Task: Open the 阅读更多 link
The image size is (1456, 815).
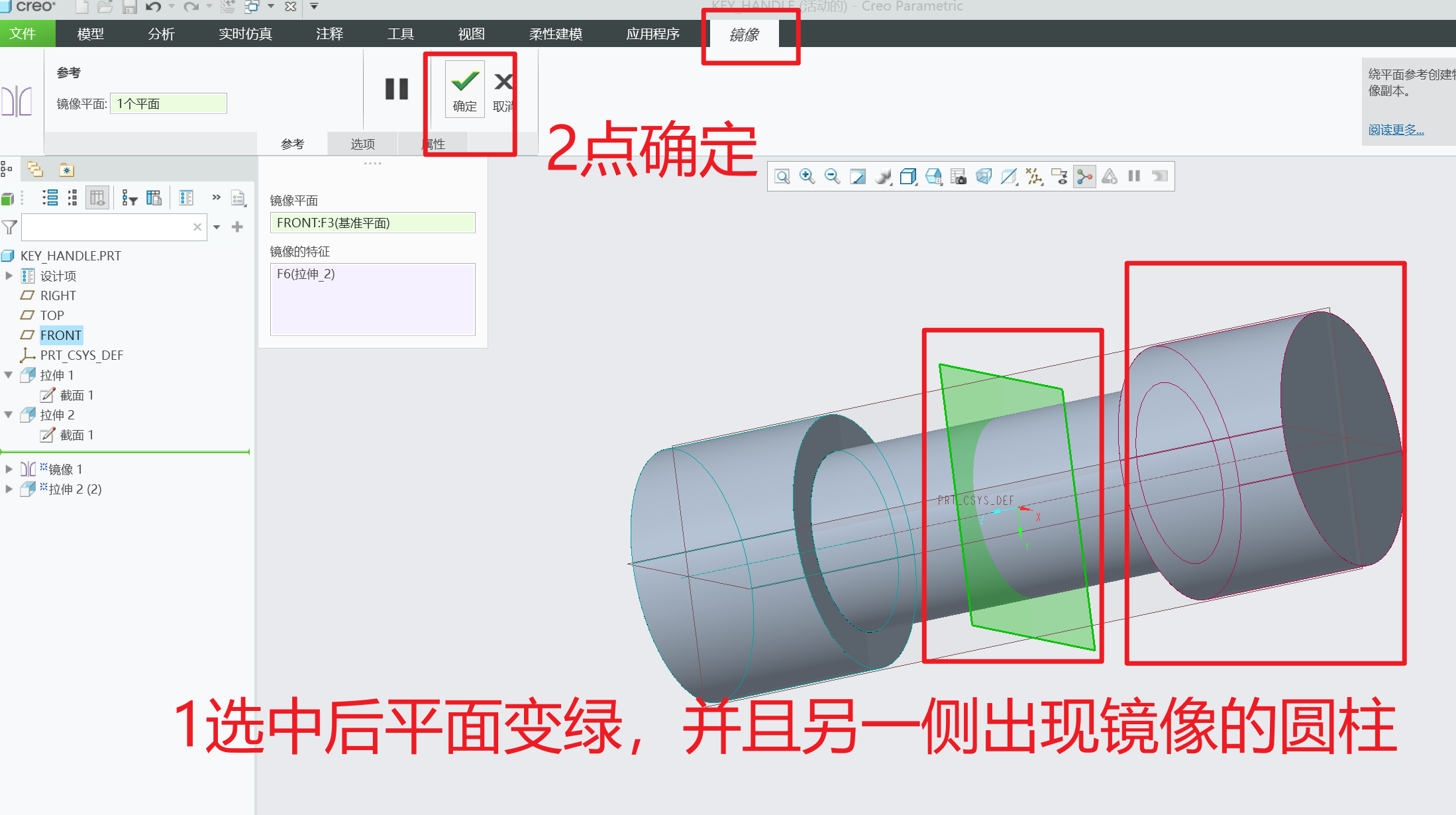Action: pos(1394,130)
